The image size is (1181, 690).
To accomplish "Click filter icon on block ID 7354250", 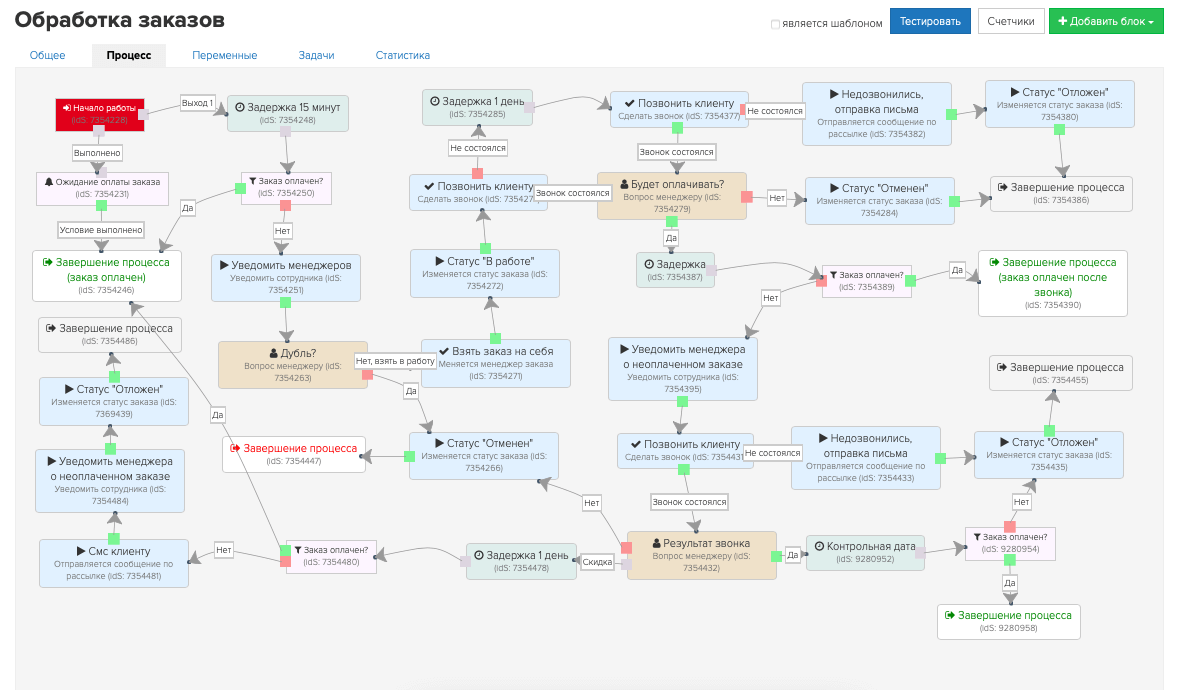I will pyautogui.click(x=253, y=182).
